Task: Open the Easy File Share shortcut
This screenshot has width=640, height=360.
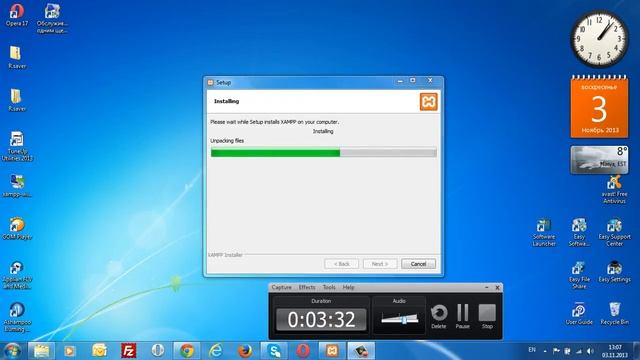Action: click(579, 275)
